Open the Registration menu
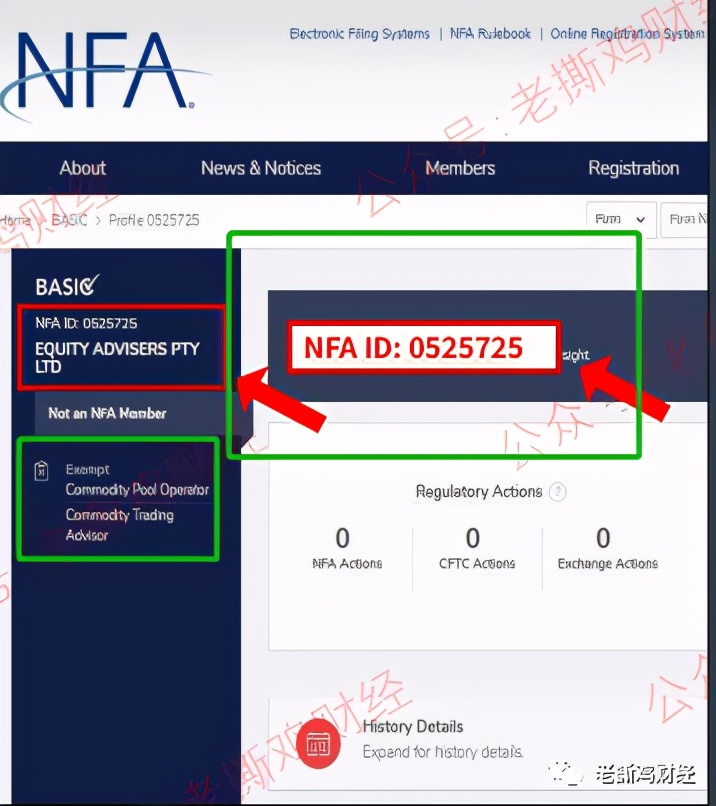The image size is (716, 806). 633,168
